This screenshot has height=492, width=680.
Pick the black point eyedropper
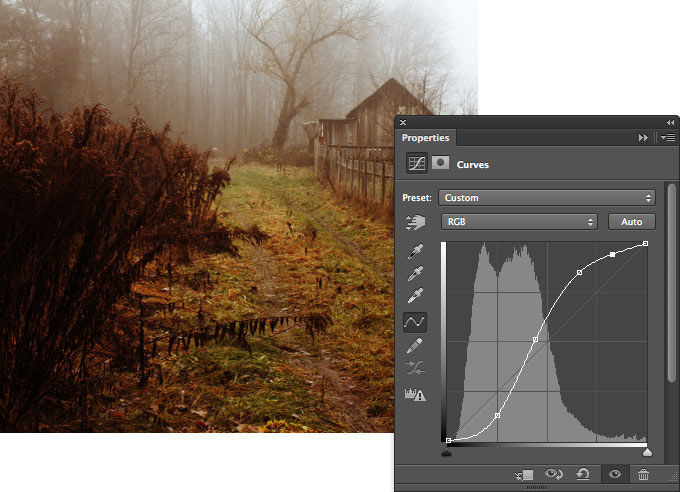tap(415, 251)
